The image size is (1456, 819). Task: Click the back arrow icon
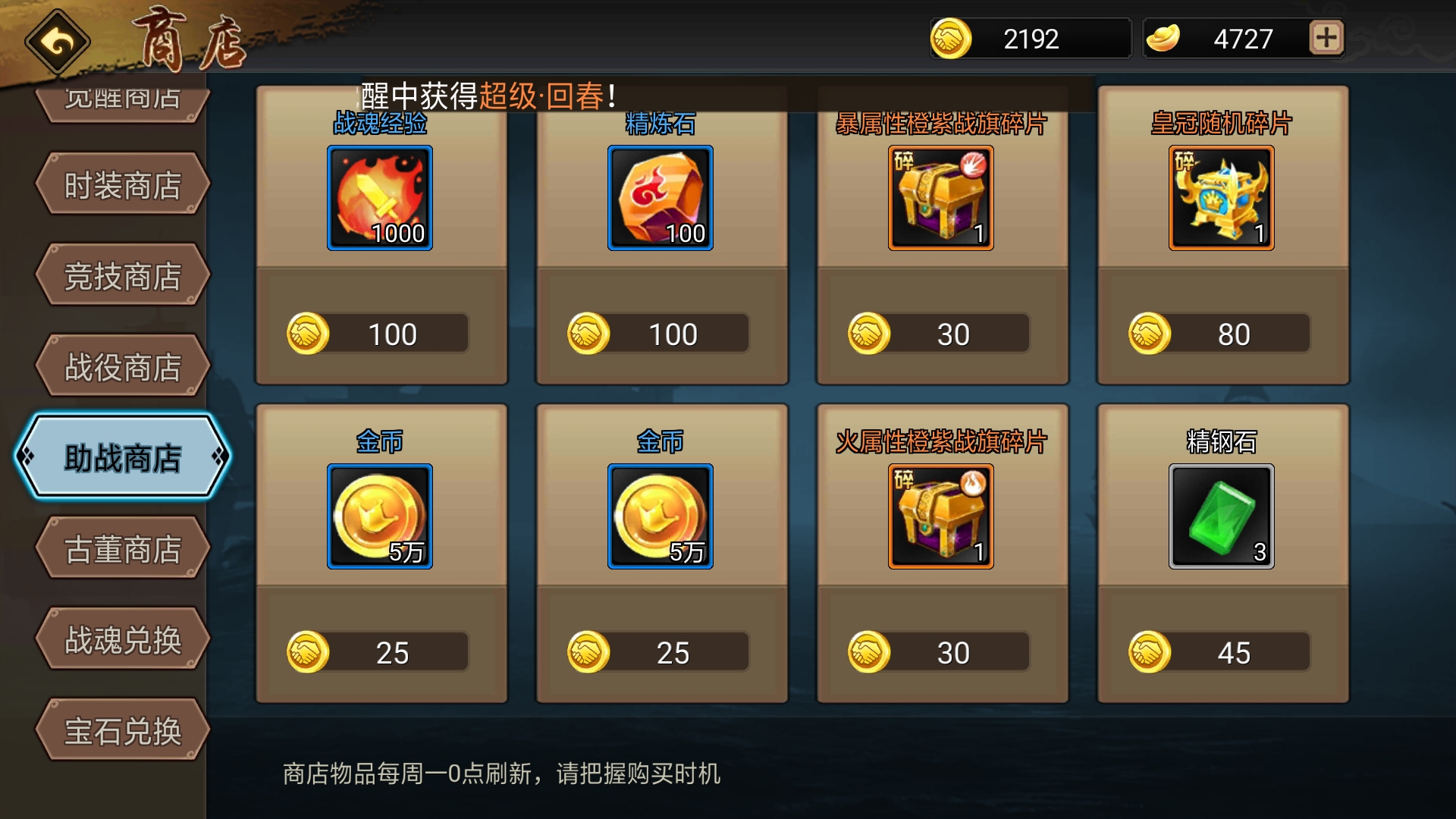click(x=58, y=42)
